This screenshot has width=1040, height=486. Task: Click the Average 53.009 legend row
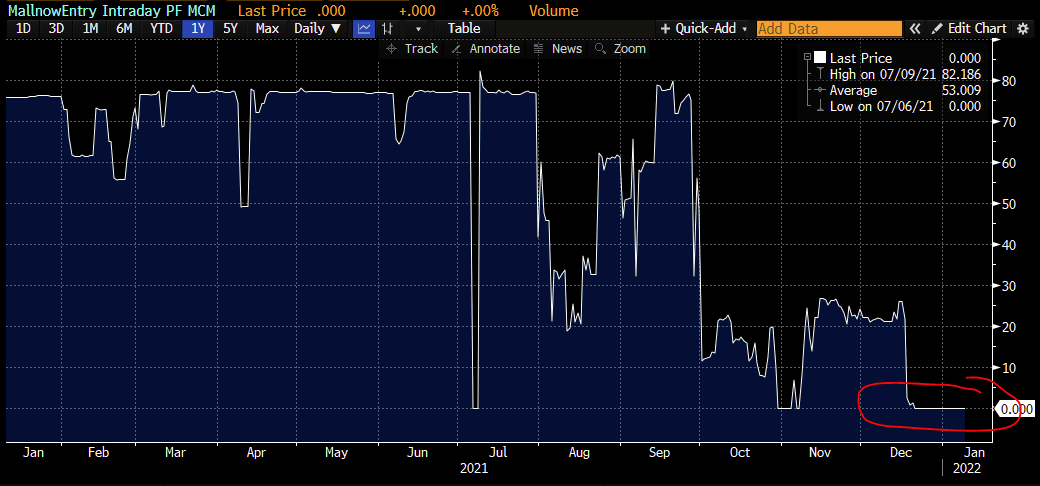tap(898, 90)
